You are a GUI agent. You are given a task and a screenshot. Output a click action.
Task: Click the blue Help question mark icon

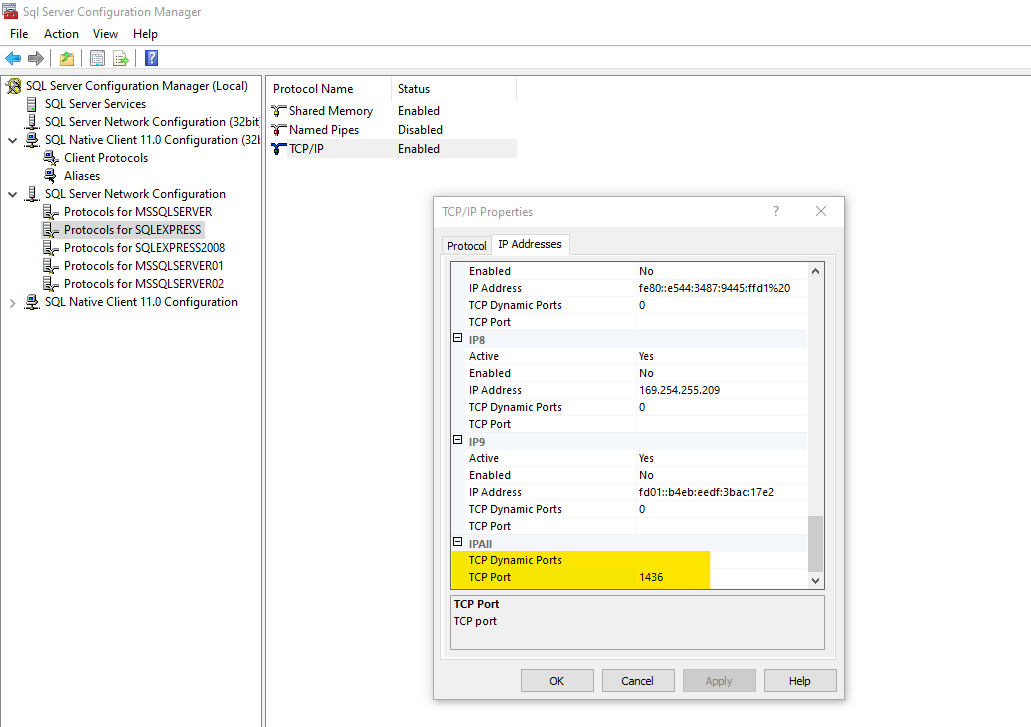pos(151,58)
